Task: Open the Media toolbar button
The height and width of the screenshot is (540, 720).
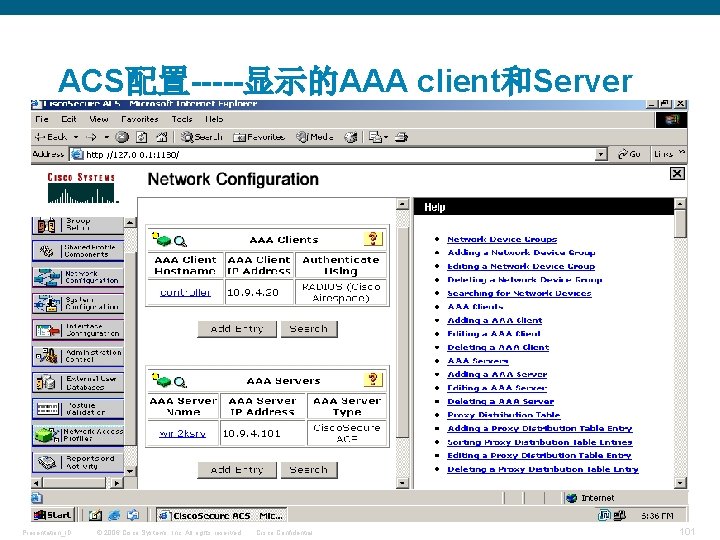Action: pos(315,137)
